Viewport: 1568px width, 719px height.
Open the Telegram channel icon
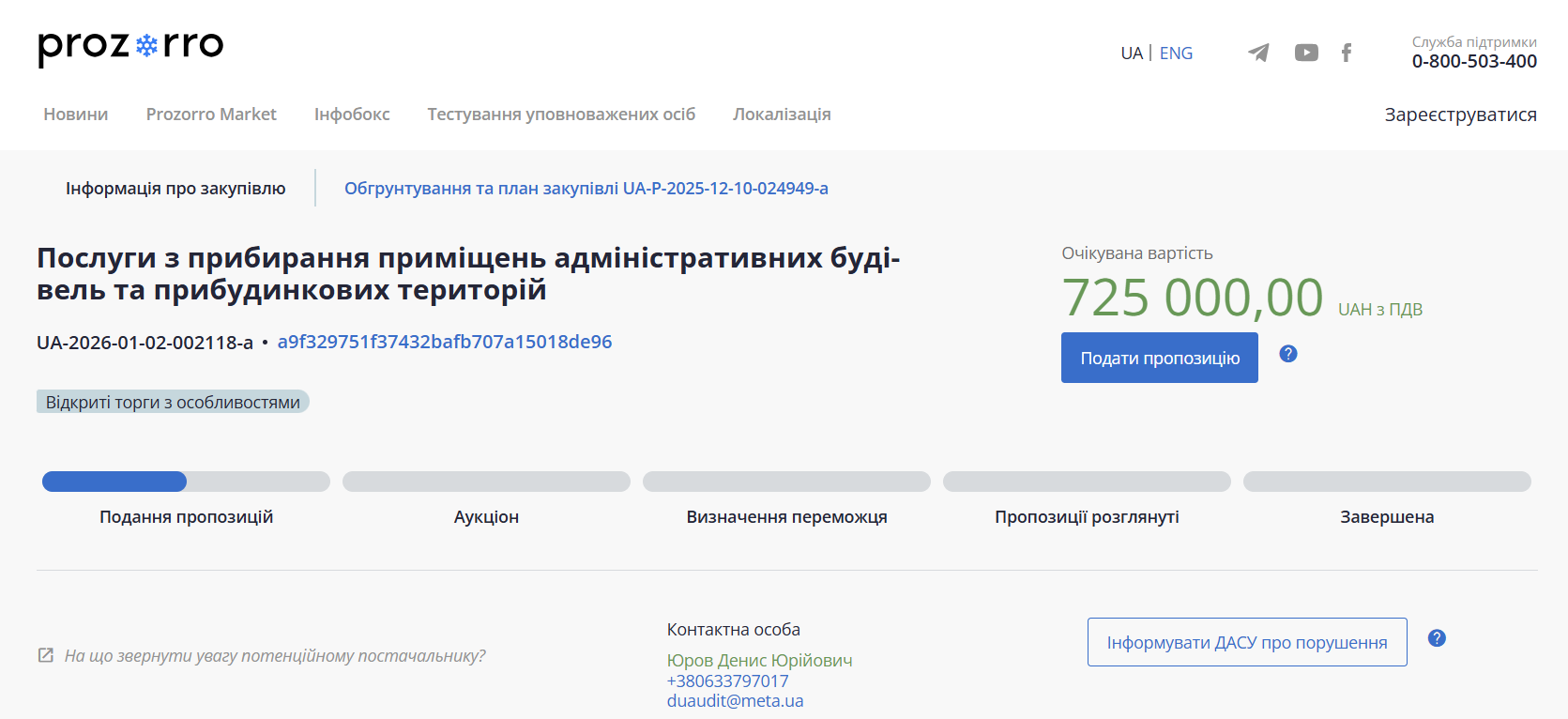coord(1258,53)
